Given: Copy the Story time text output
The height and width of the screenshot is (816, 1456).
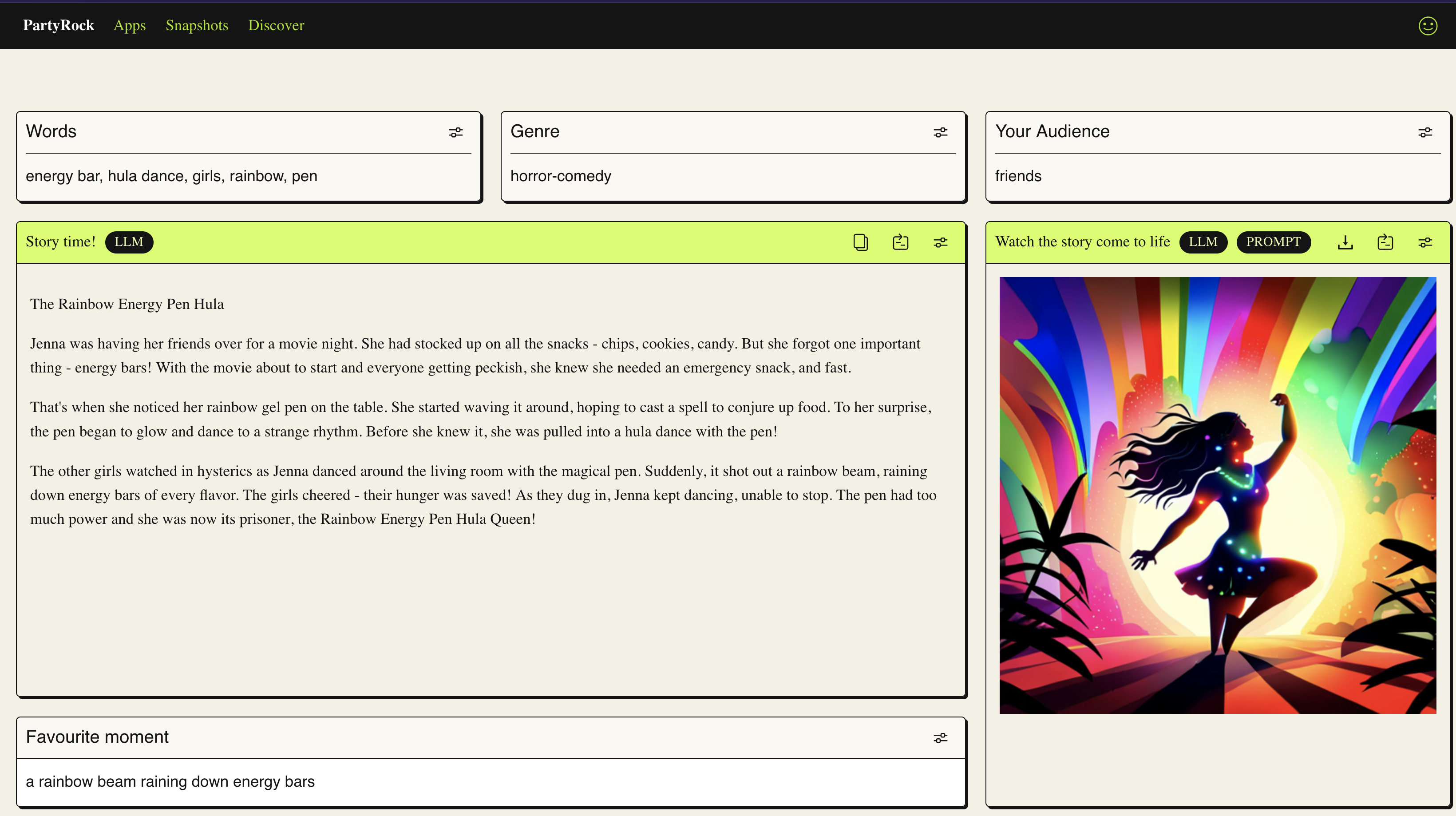Looking at the screenshot, I should tap(860, 242).
